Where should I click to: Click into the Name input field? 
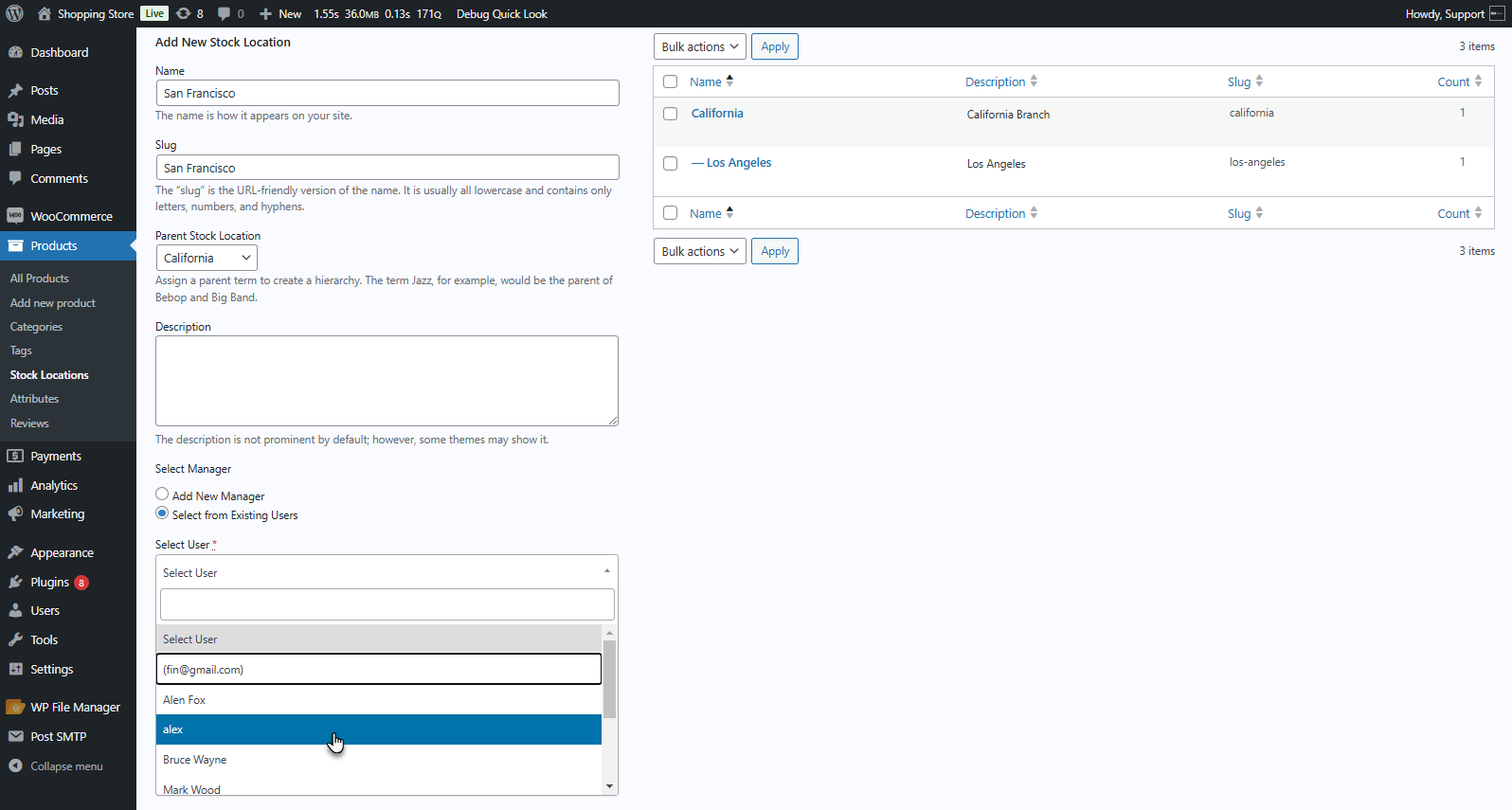[x=387, y=93]
